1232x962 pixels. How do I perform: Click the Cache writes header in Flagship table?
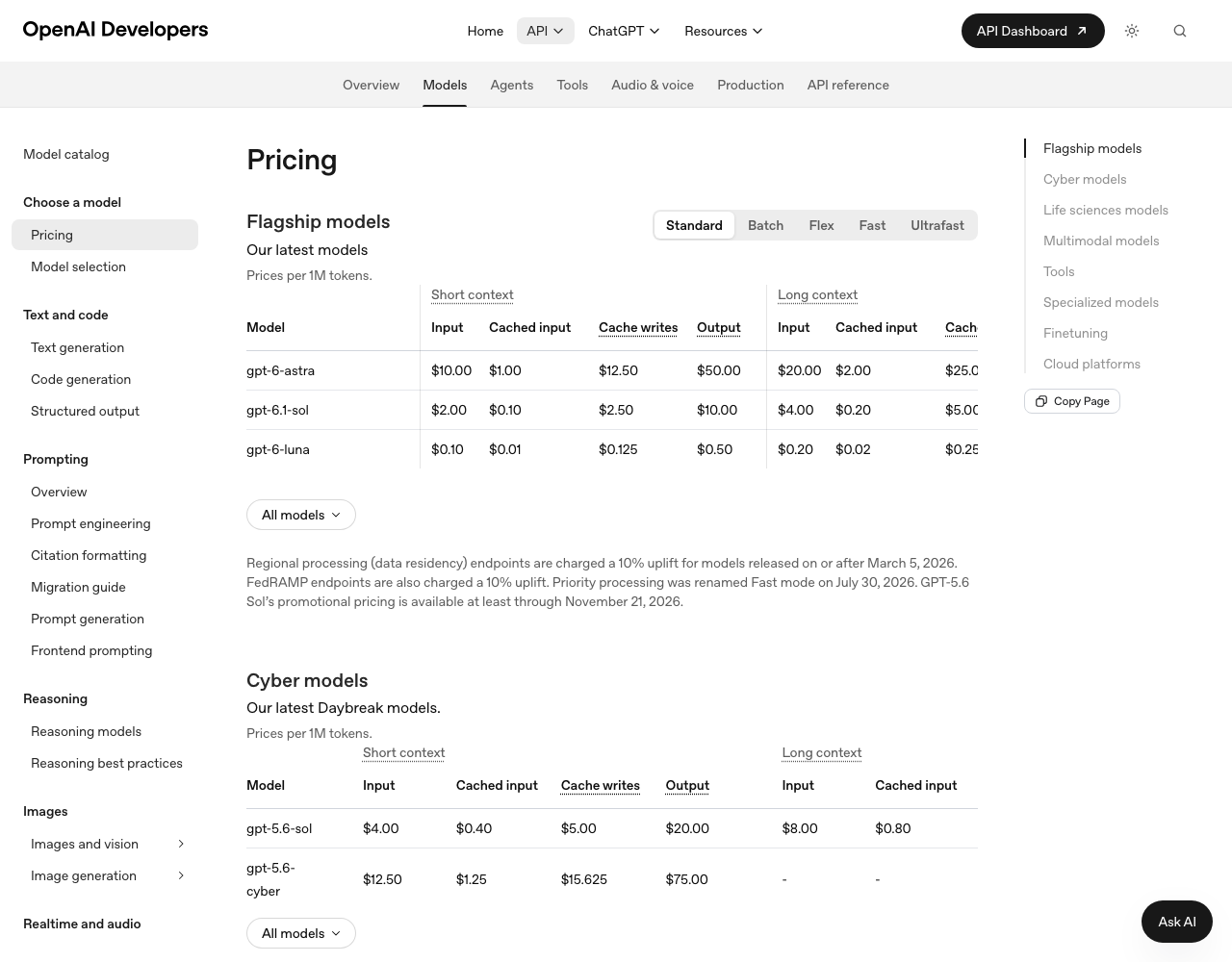click(638, 327)
